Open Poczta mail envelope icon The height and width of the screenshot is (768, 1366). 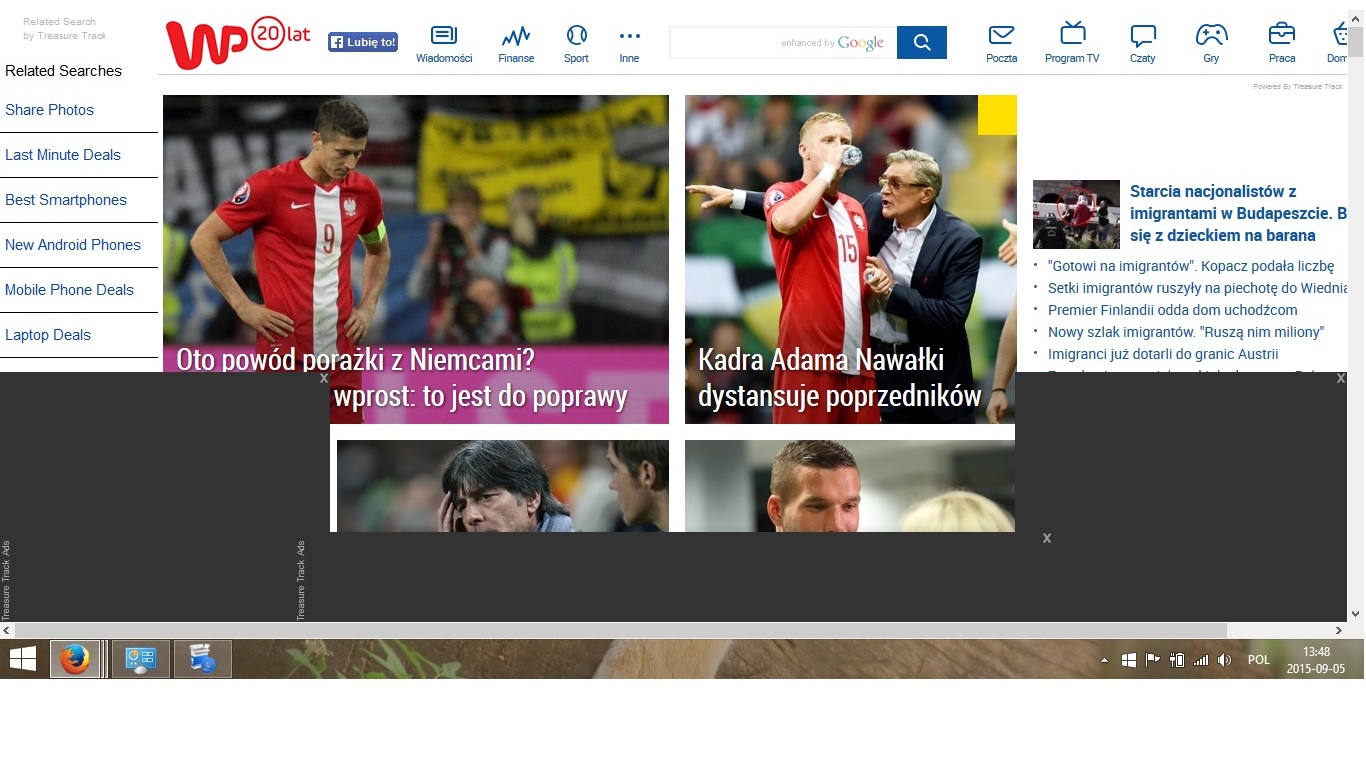click(1001, 36)
